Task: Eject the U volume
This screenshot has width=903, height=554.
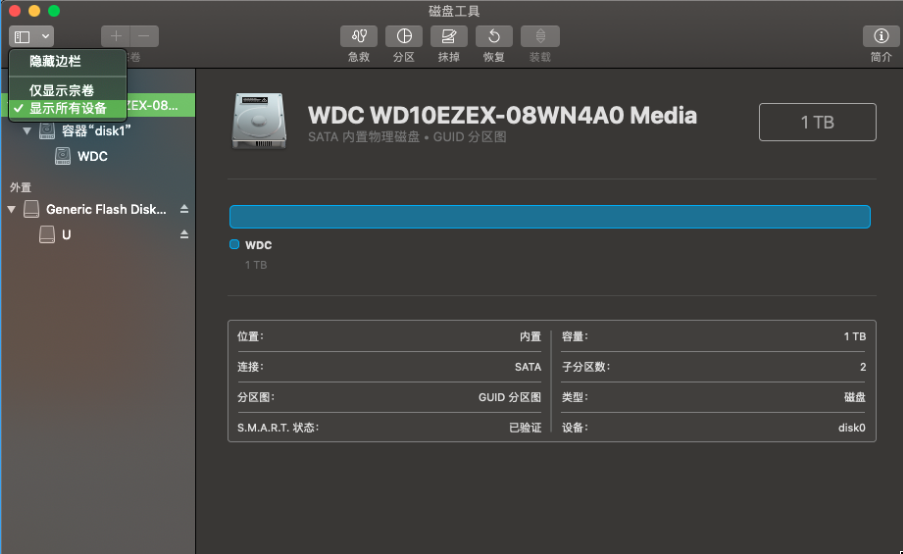Action: click(x=184, y=234)
